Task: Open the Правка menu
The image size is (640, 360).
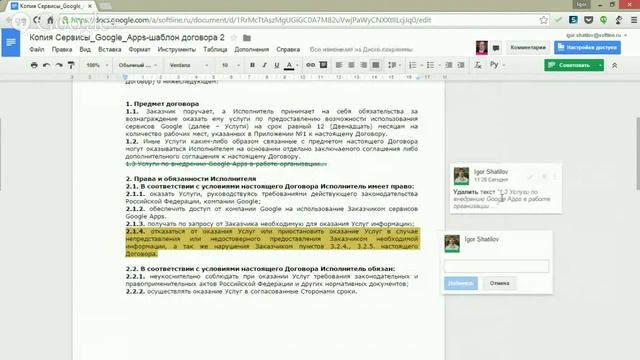Action: click(x=62, y=49)
